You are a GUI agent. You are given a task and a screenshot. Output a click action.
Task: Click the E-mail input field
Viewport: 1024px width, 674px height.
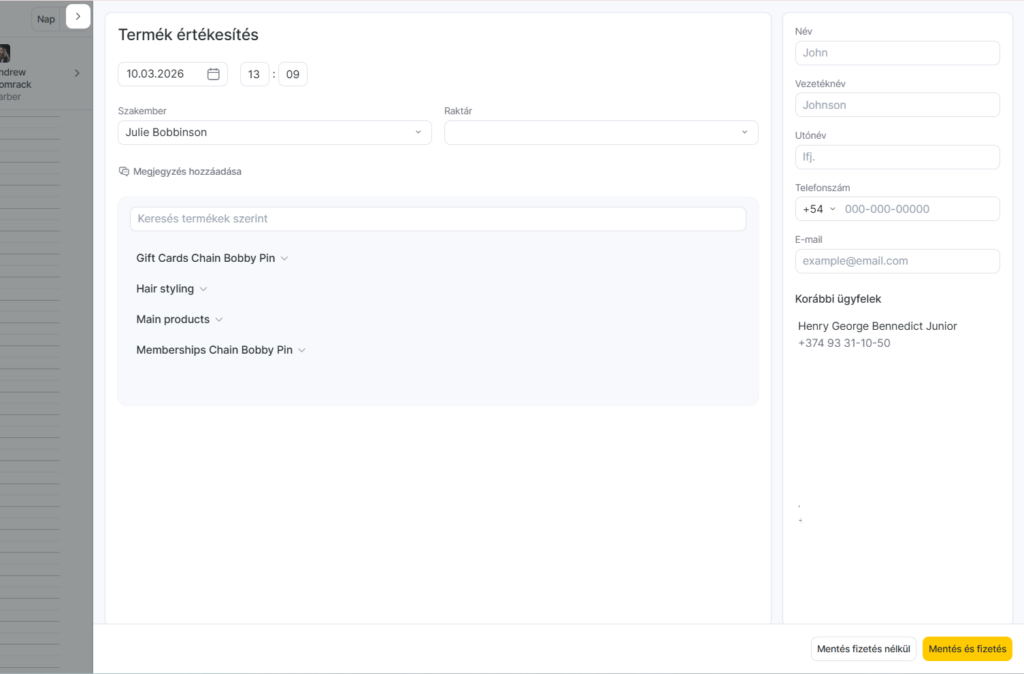coord(897,261)
